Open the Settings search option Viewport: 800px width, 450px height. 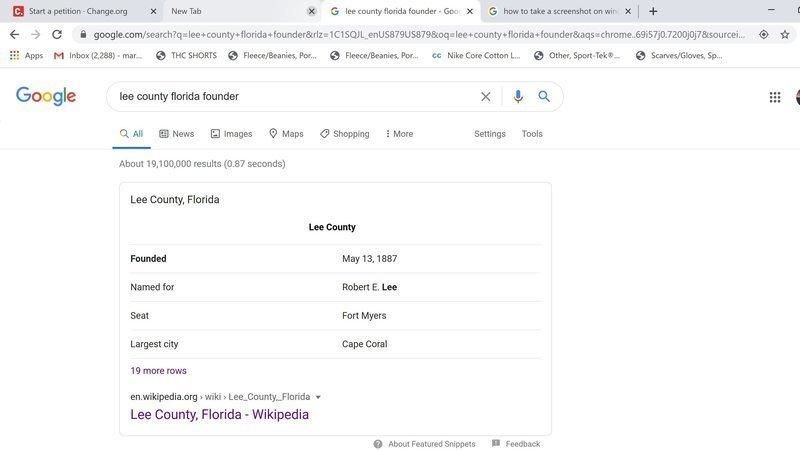pyautogui.click(x=490, y=134)
